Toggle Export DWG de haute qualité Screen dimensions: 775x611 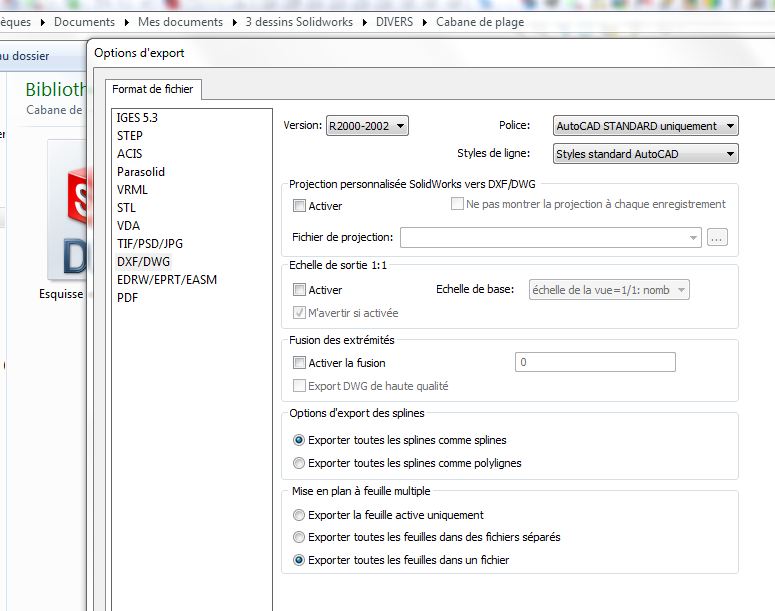(299, 386)
